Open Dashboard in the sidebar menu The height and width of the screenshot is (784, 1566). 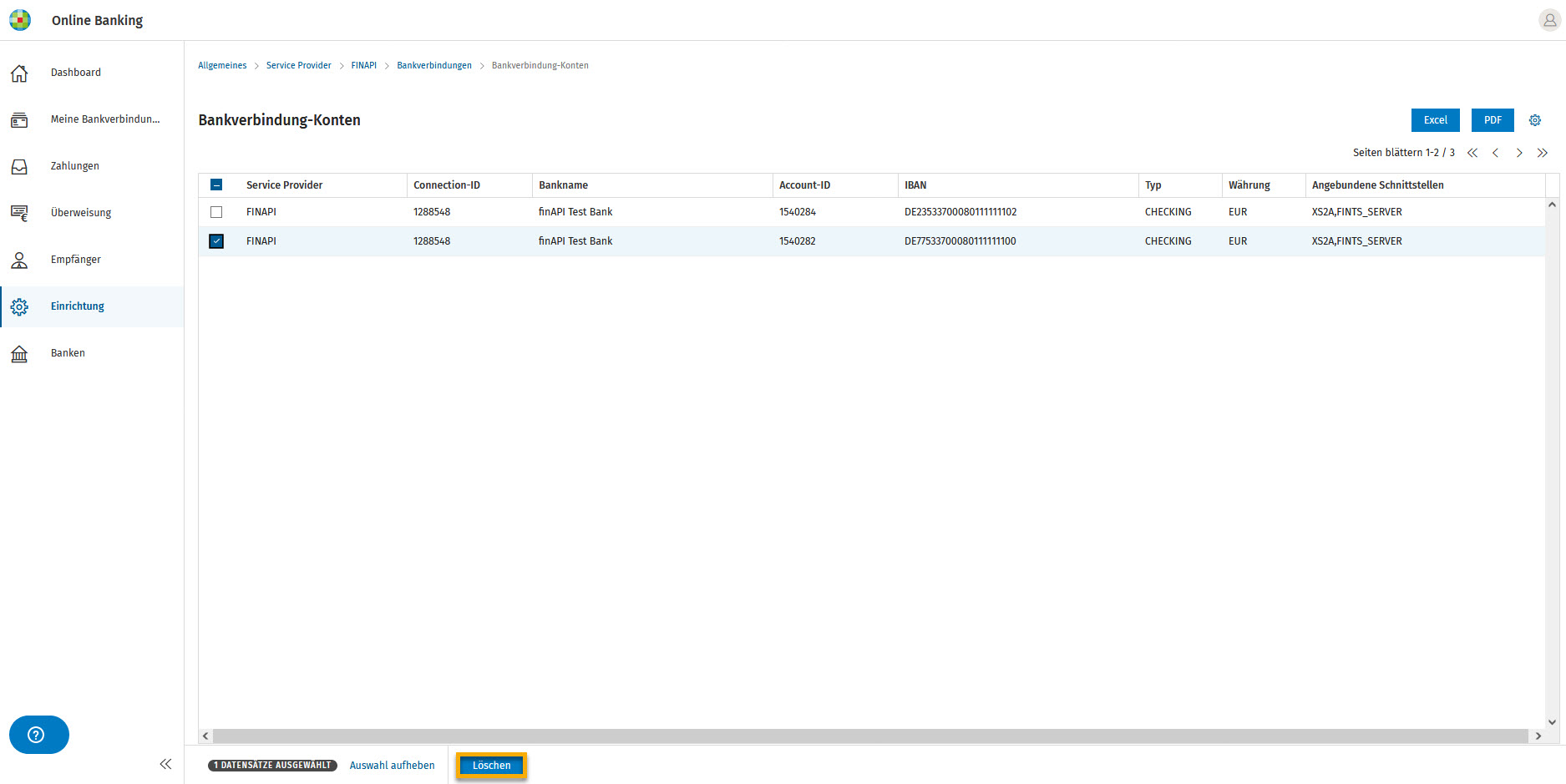[76, 73]
